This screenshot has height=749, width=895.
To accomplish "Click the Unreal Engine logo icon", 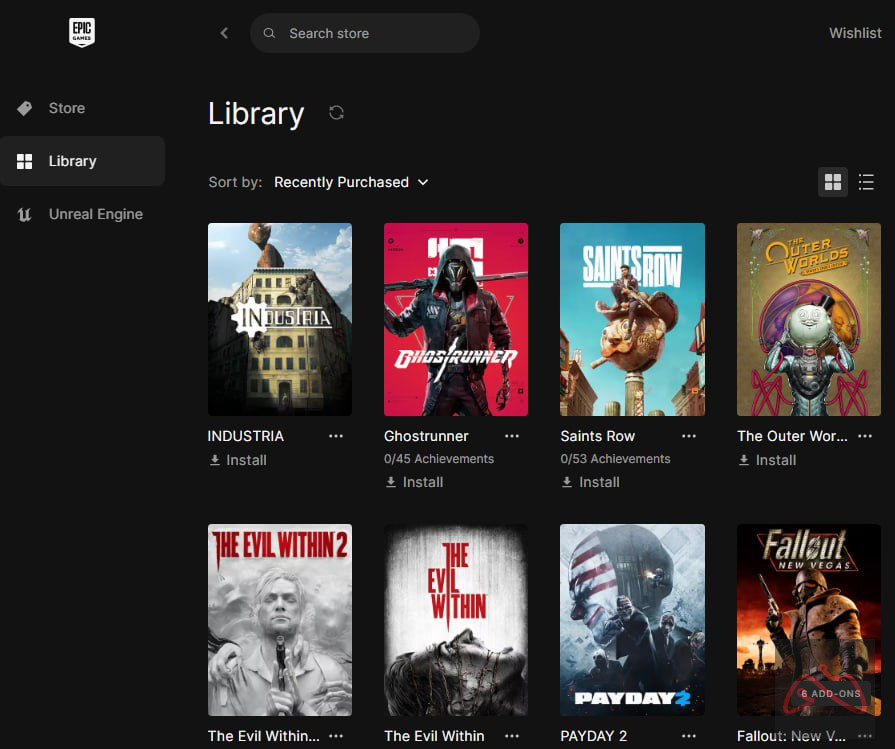I will pos(25,214).
